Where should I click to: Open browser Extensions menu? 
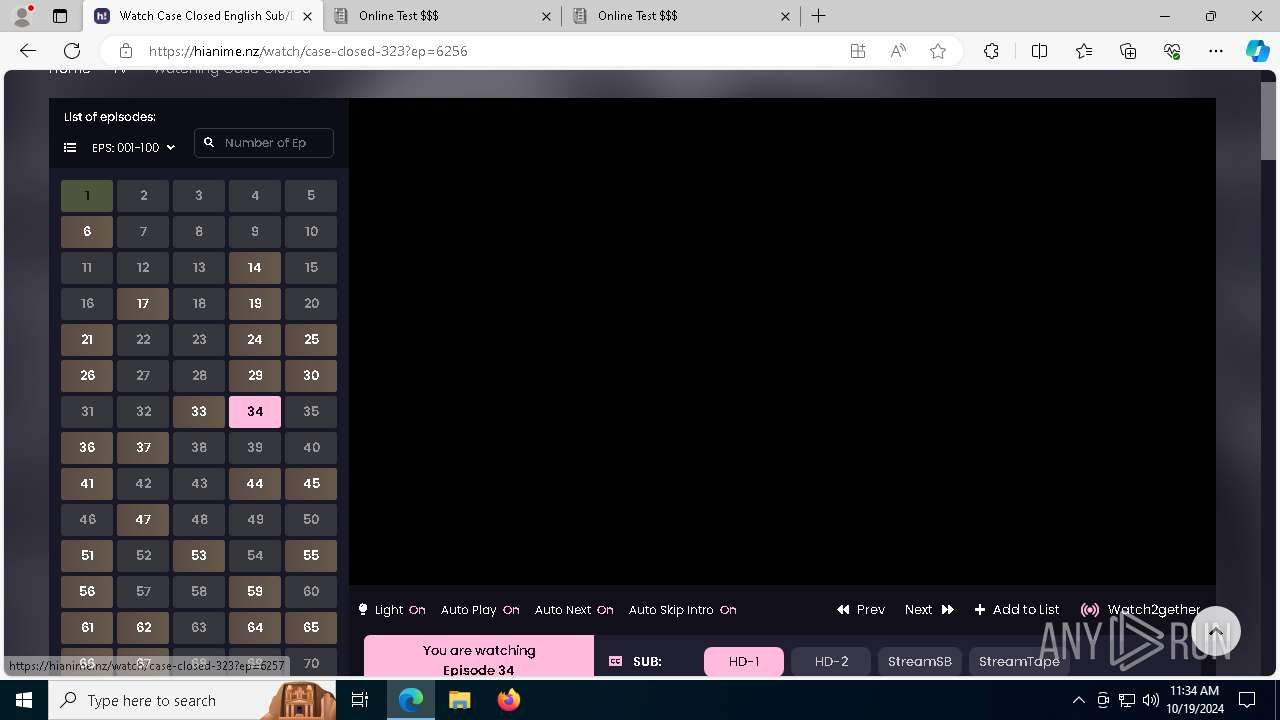(x=991, y=51)
